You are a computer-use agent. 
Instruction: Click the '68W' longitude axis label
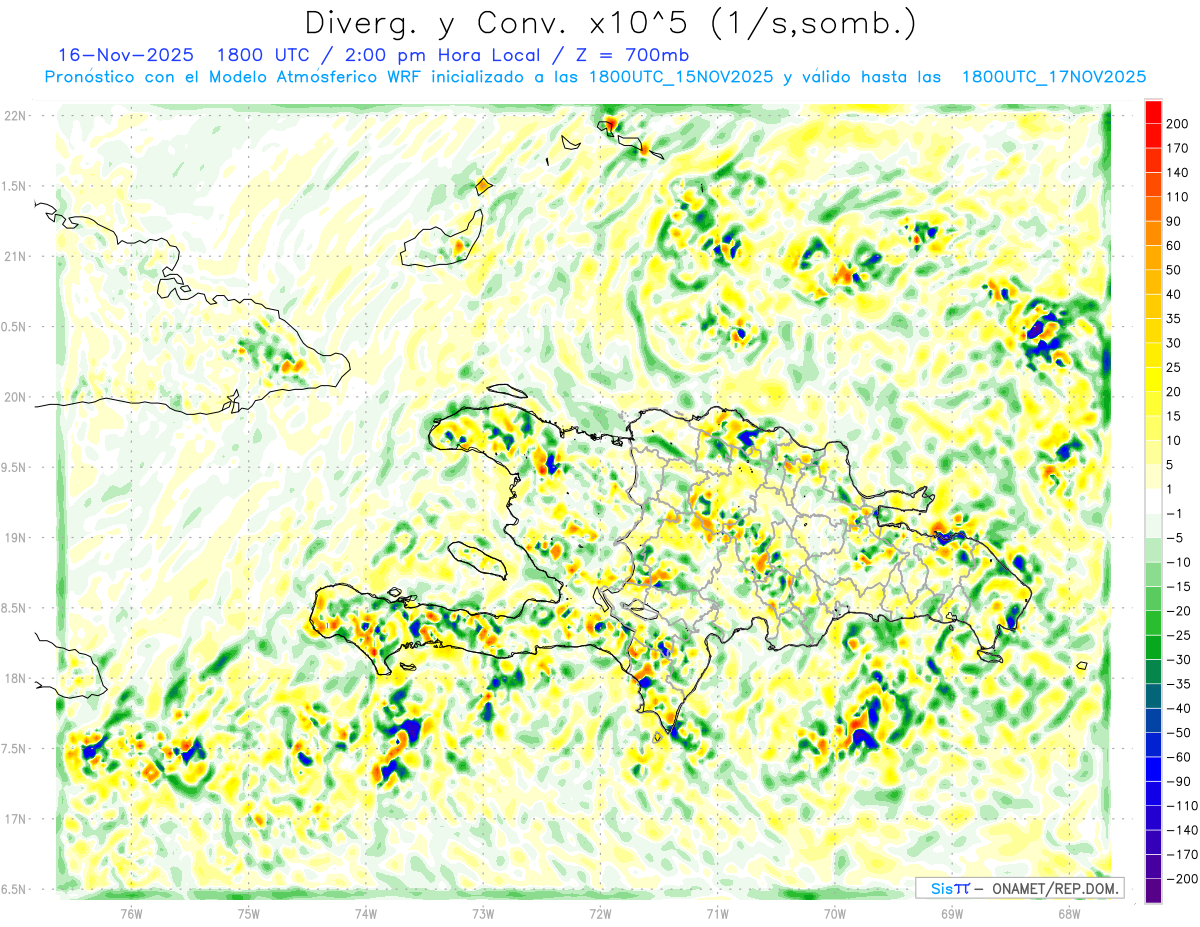(1068, 912)
